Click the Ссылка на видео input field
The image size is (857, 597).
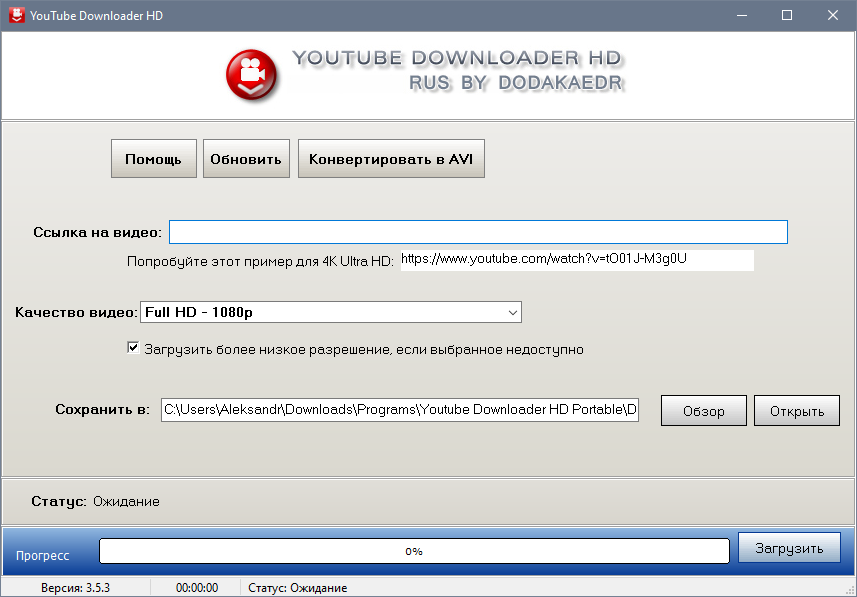[x=478, y=232]
